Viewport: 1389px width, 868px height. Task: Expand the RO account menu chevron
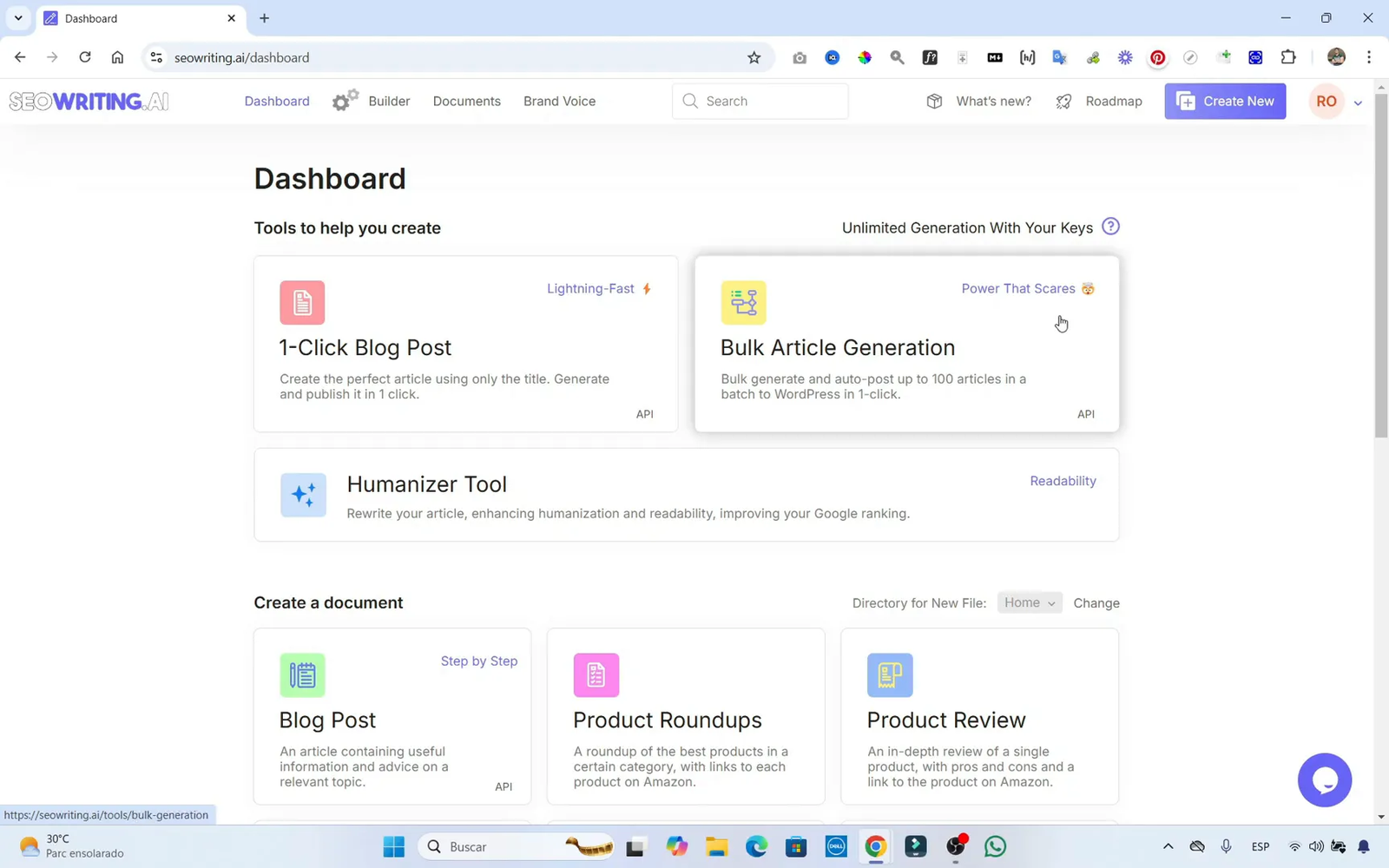(1358, 102)
